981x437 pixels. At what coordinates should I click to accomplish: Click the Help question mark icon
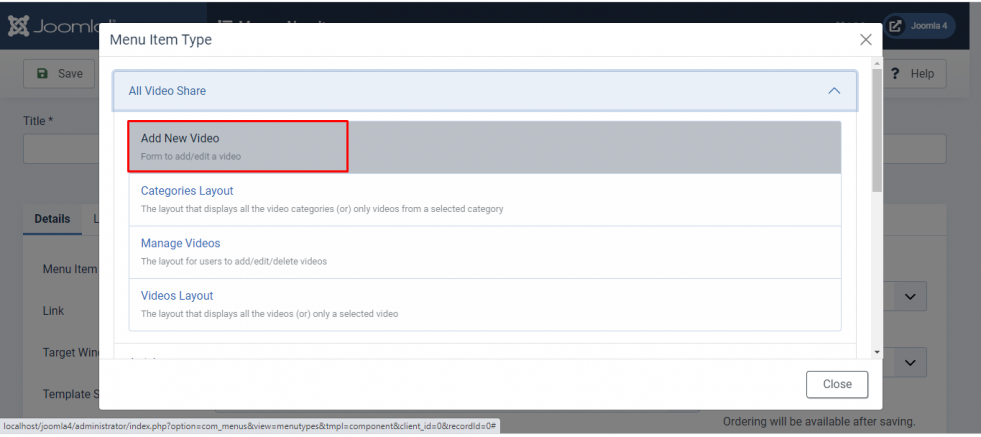click(x=895, y=73)
